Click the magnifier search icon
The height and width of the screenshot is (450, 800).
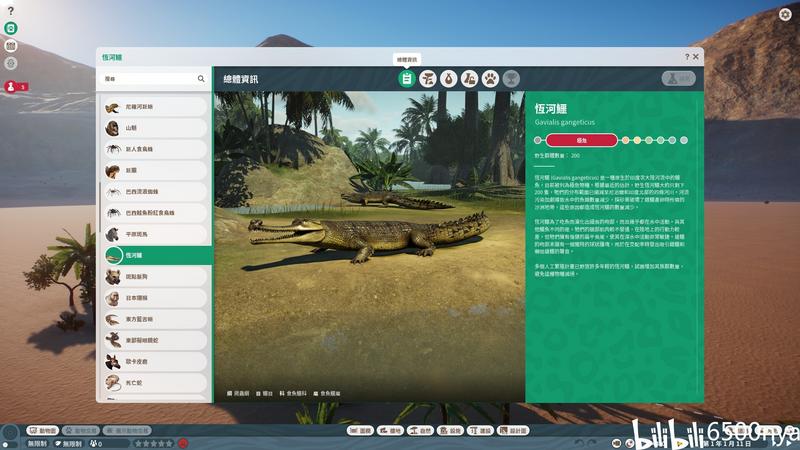click(x=201, y=79)
